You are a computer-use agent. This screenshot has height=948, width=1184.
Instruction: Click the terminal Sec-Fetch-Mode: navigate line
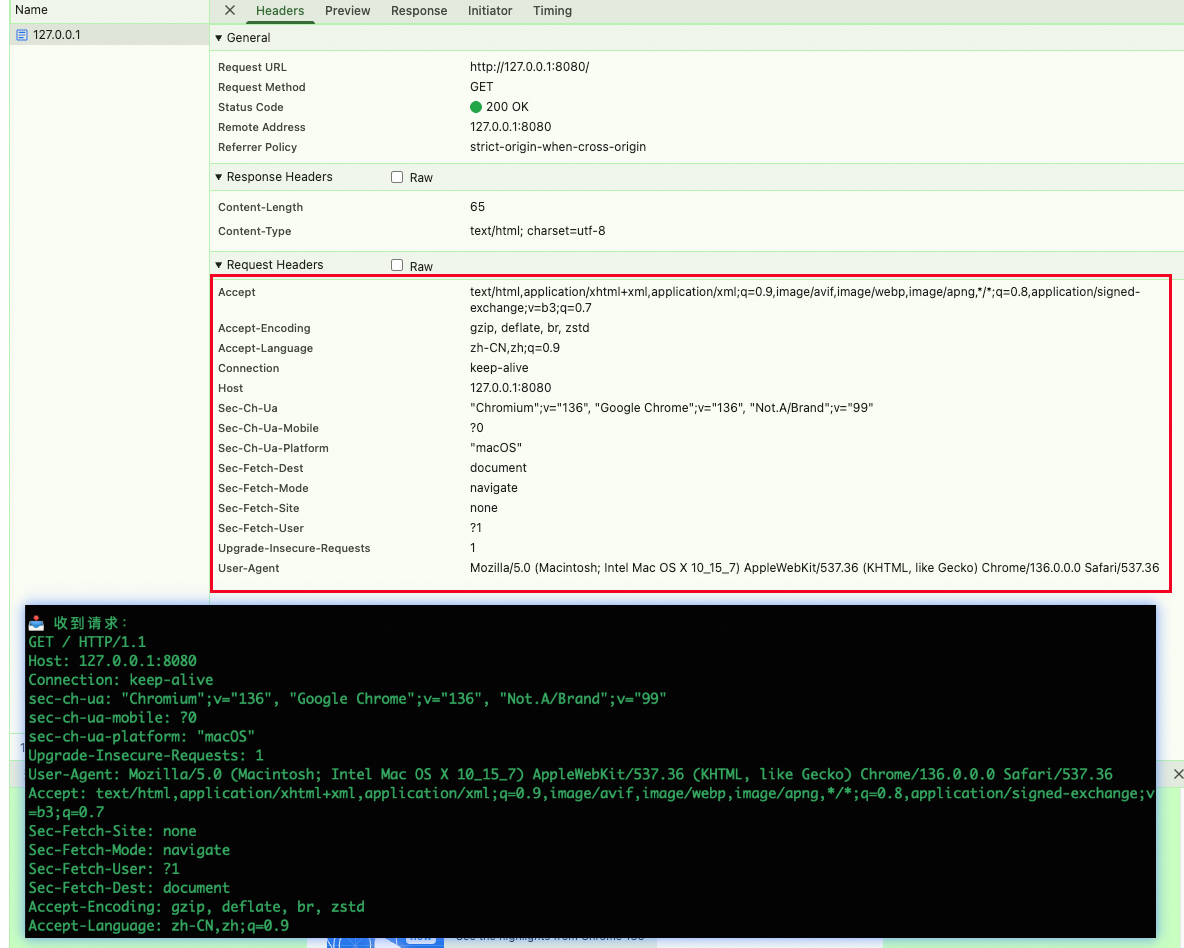129,850
